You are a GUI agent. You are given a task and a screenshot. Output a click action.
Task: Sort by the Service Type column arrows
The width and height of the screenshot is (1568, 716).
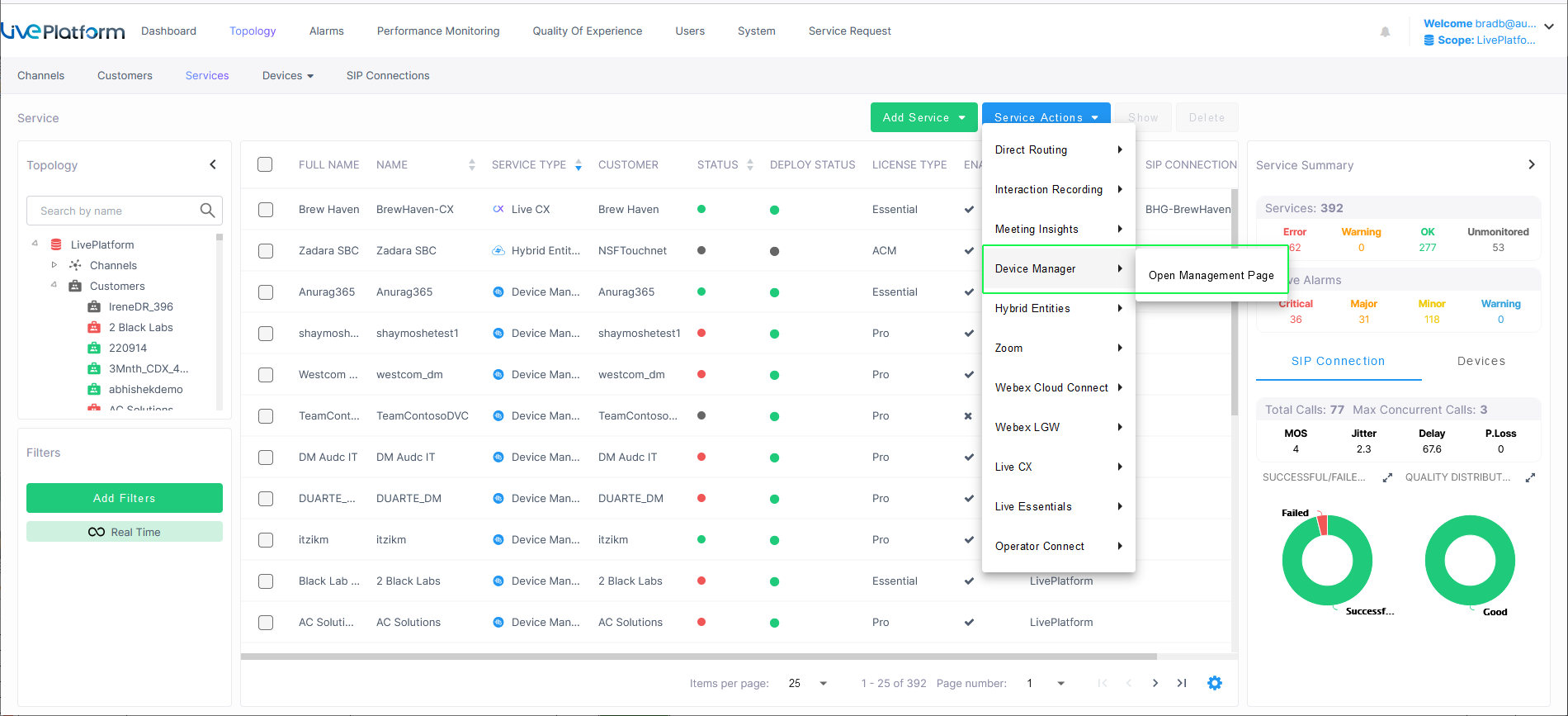pyautogui.click(x=579, y=165)
